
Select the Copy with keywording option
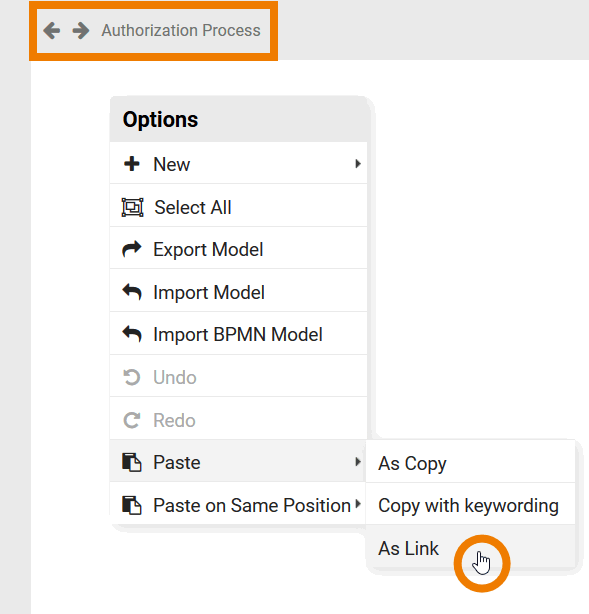click(470, 505)
